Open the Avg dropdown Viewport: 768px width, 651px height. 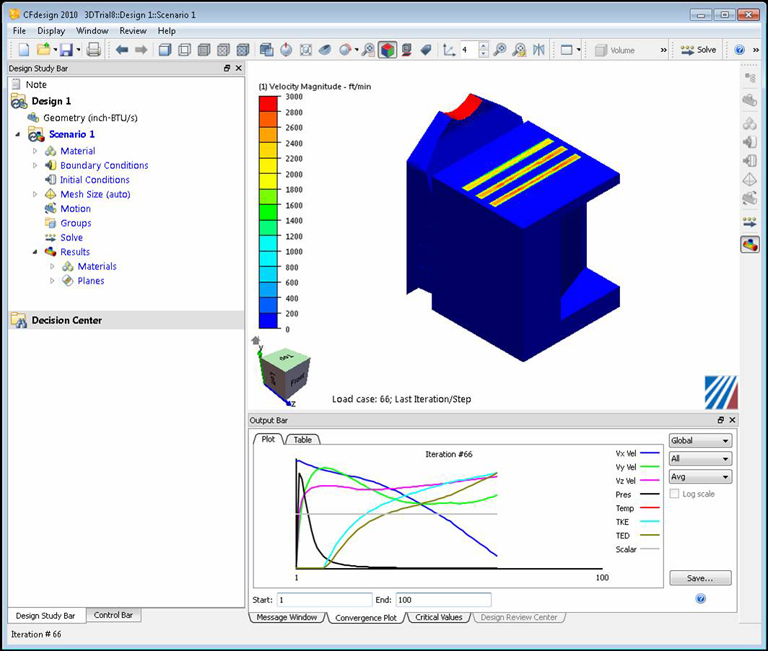700,477
